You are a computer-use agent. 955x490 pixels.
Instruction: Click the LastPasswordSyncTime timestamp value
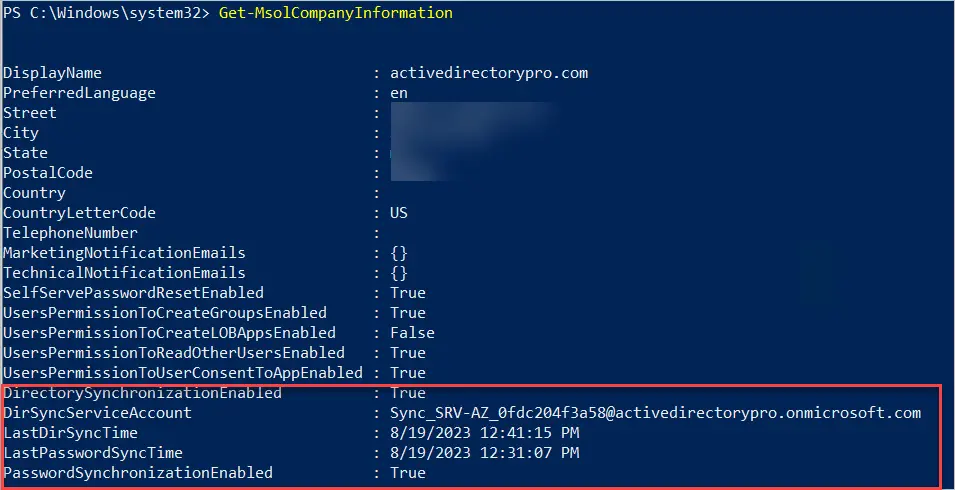pyautogui.click(x=485, y=453)
